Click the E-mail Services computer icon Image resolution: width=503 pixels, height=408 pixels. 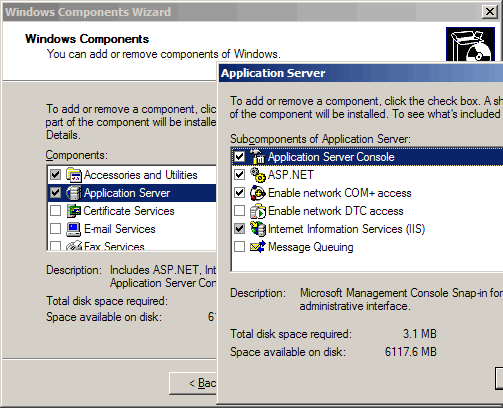[74, 229]
